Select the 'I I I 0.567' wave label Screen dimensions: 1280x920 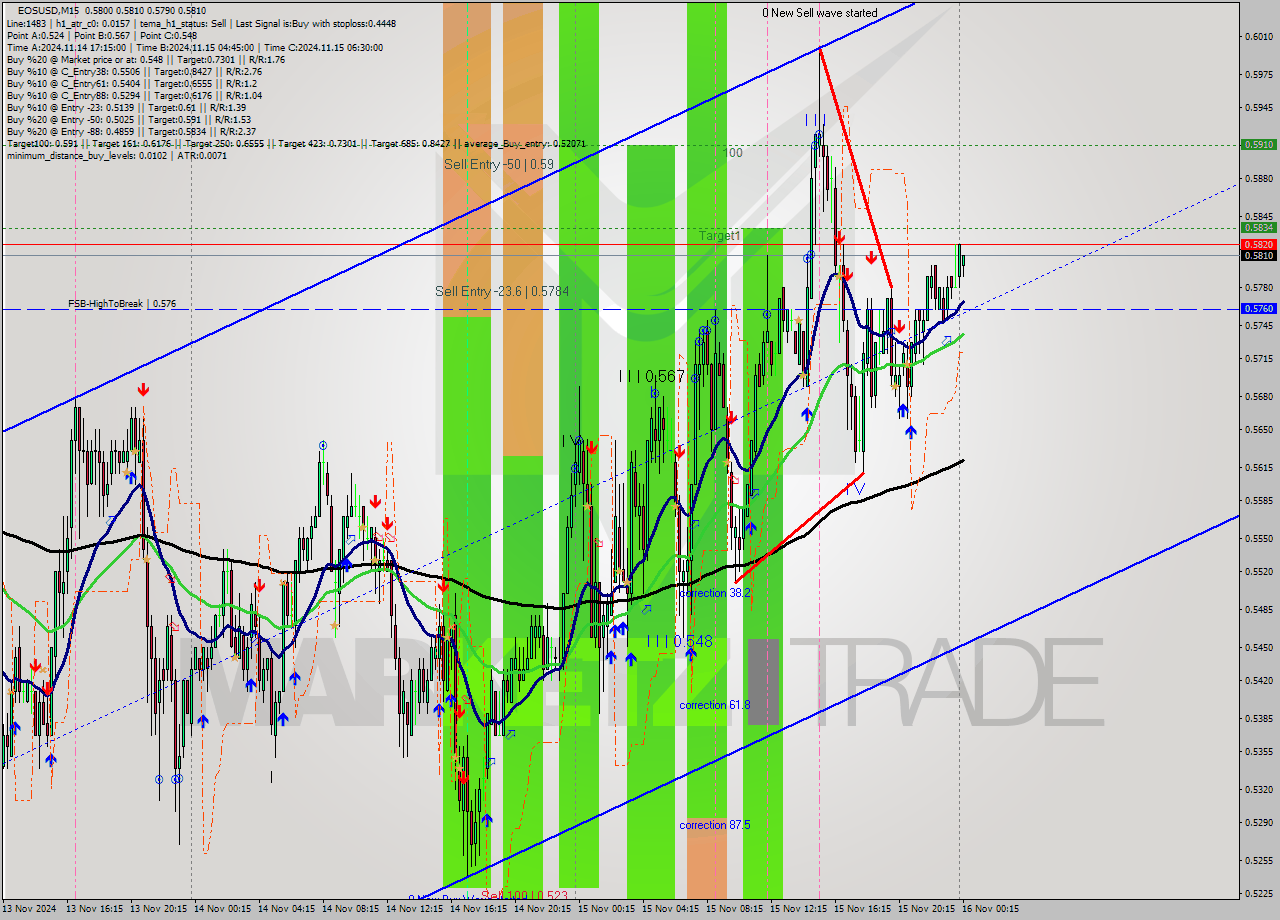651,376
